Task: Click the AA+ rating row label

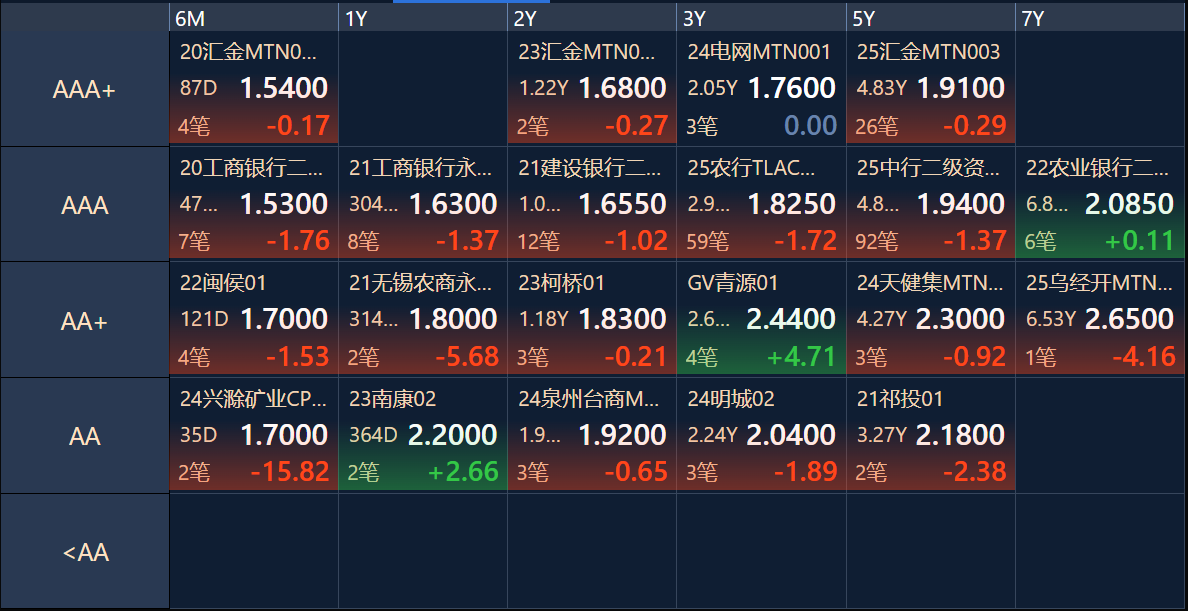Action: (85, 320)
